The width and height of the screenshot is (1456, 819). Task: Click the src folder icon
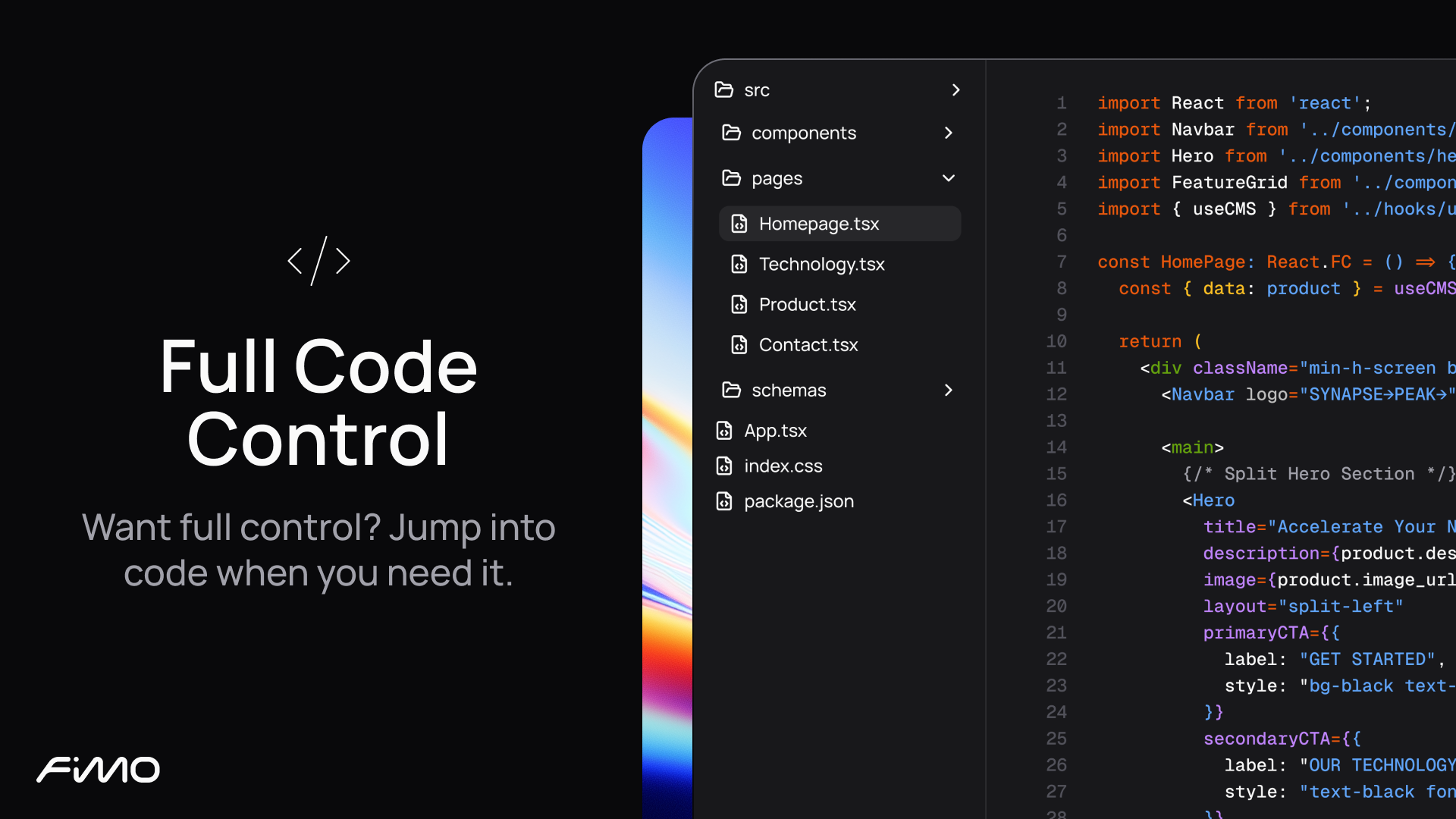724,90
